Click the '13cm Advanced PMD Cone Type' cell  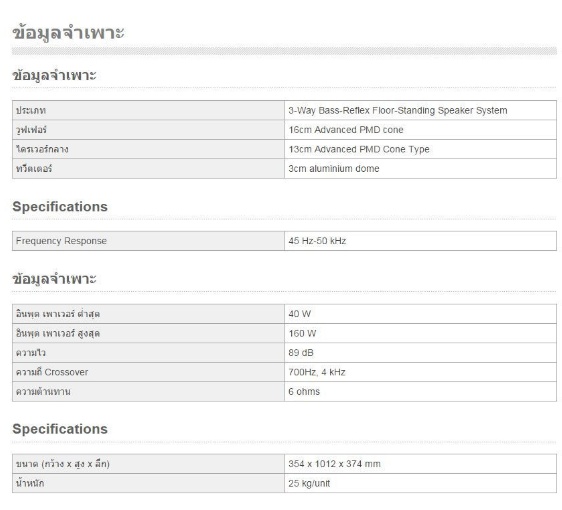(420, 149)
